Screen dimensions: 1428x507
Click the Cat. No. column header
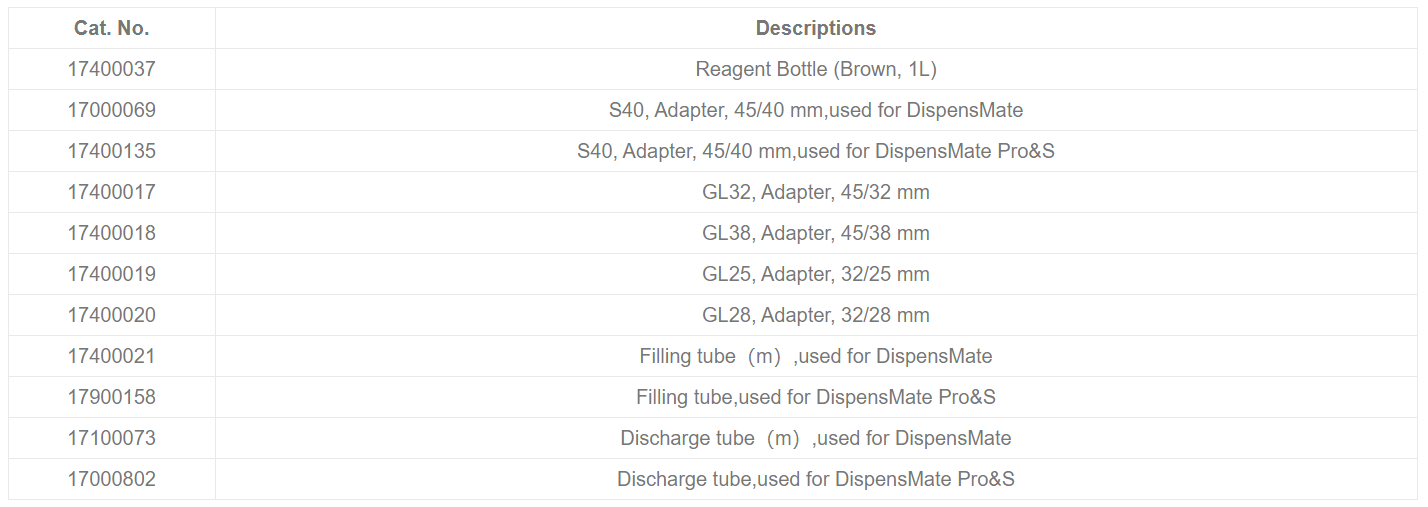pos(112,28)
